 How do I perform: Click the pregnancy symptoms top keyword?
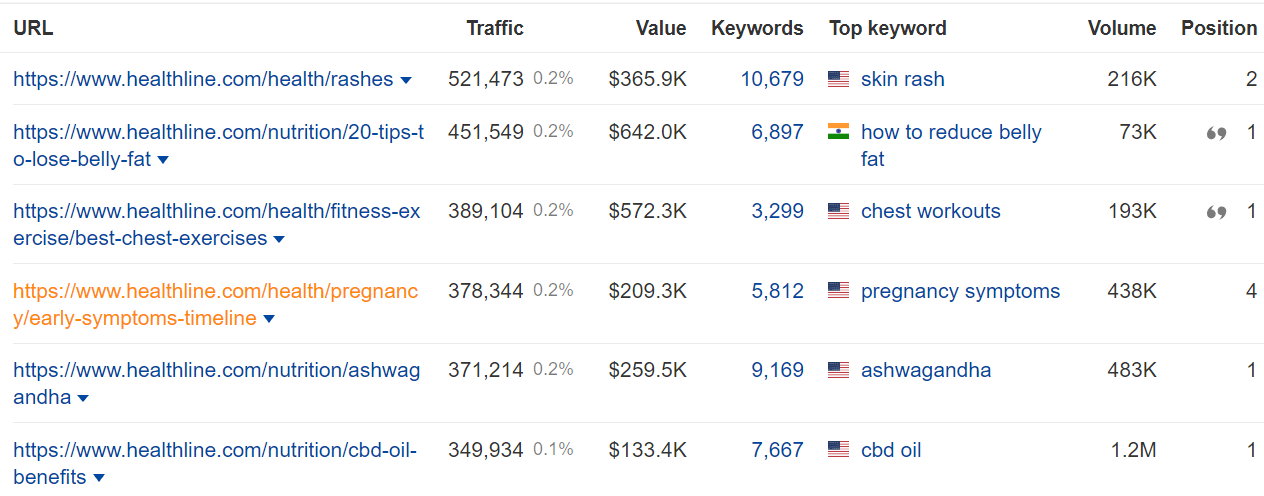[960, 291]
